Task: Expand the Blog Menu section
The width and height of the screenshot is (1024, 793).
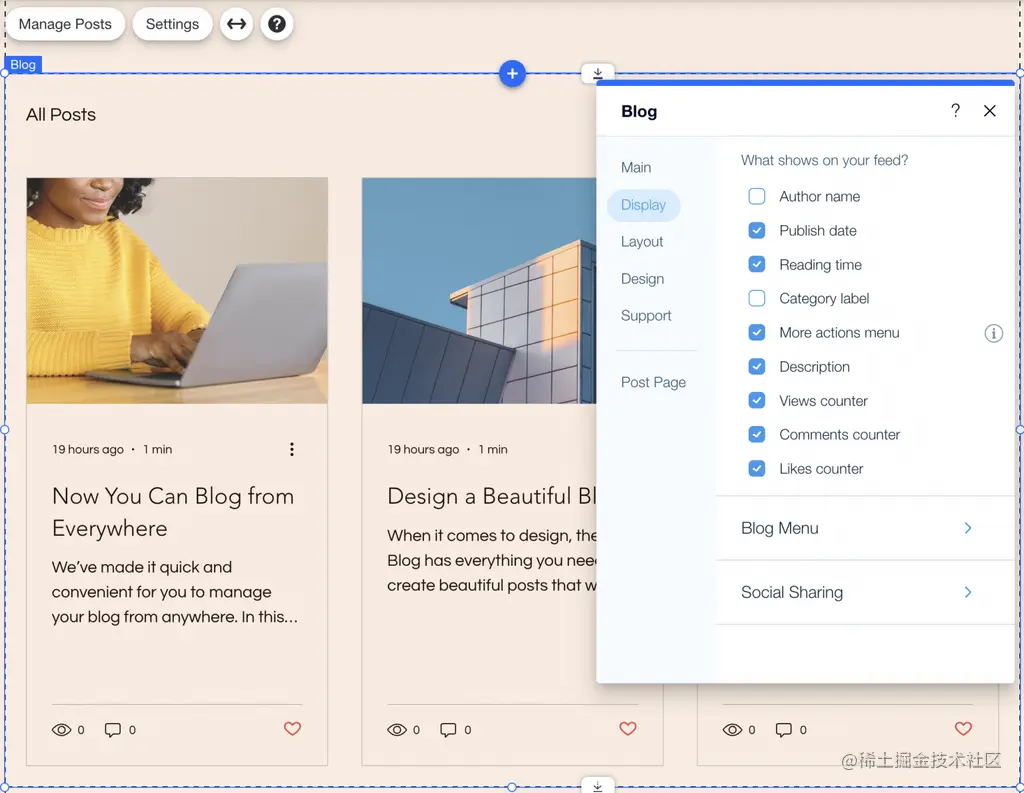Action: click(865, 528)
